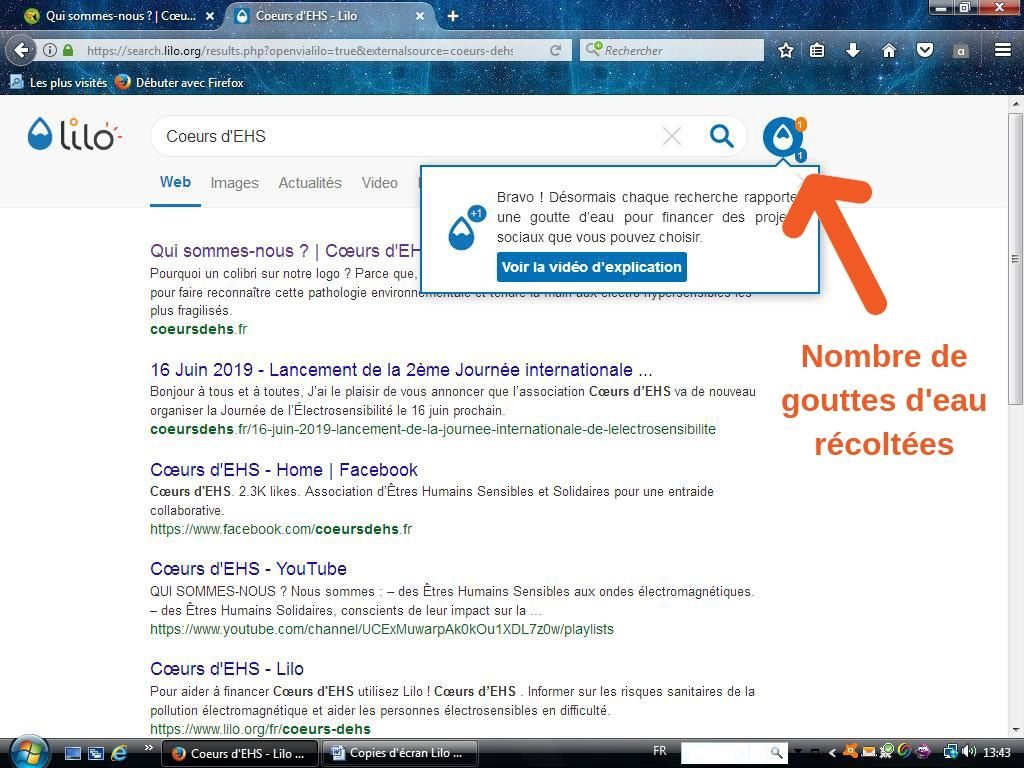This screenshot has height=768, width=1024.
Task: Click the magnifier in the taskbar search box
Action: point(775,753)
